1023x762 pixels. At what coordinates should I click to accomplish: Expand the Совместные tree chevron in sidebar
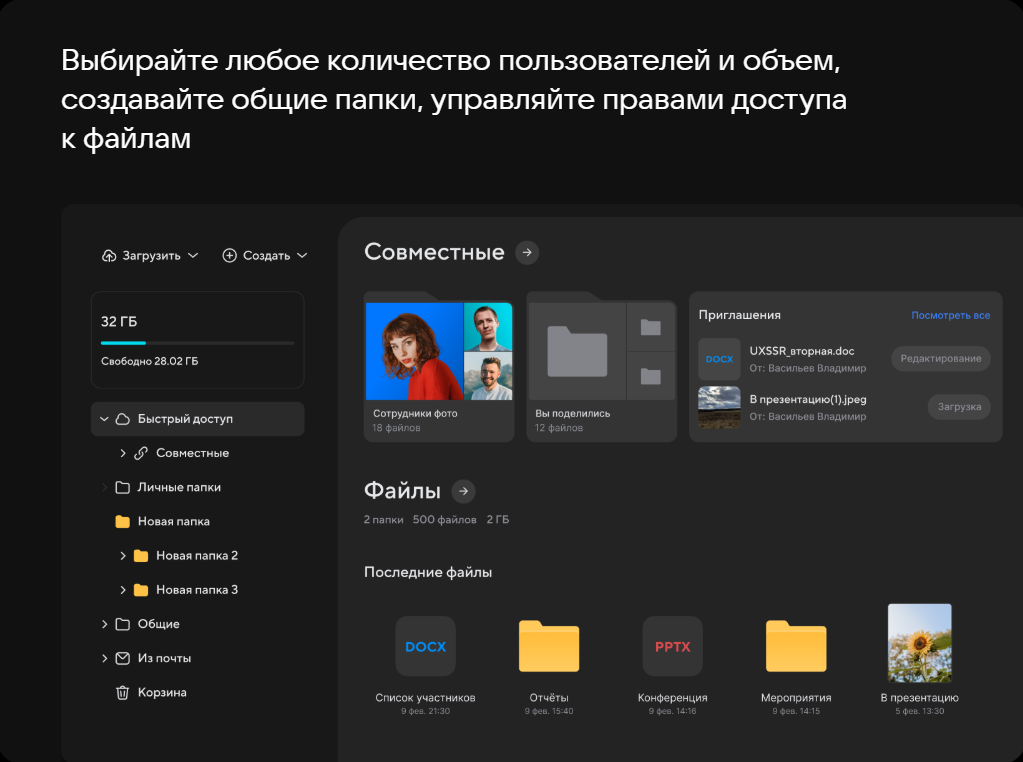pos(123,453)
